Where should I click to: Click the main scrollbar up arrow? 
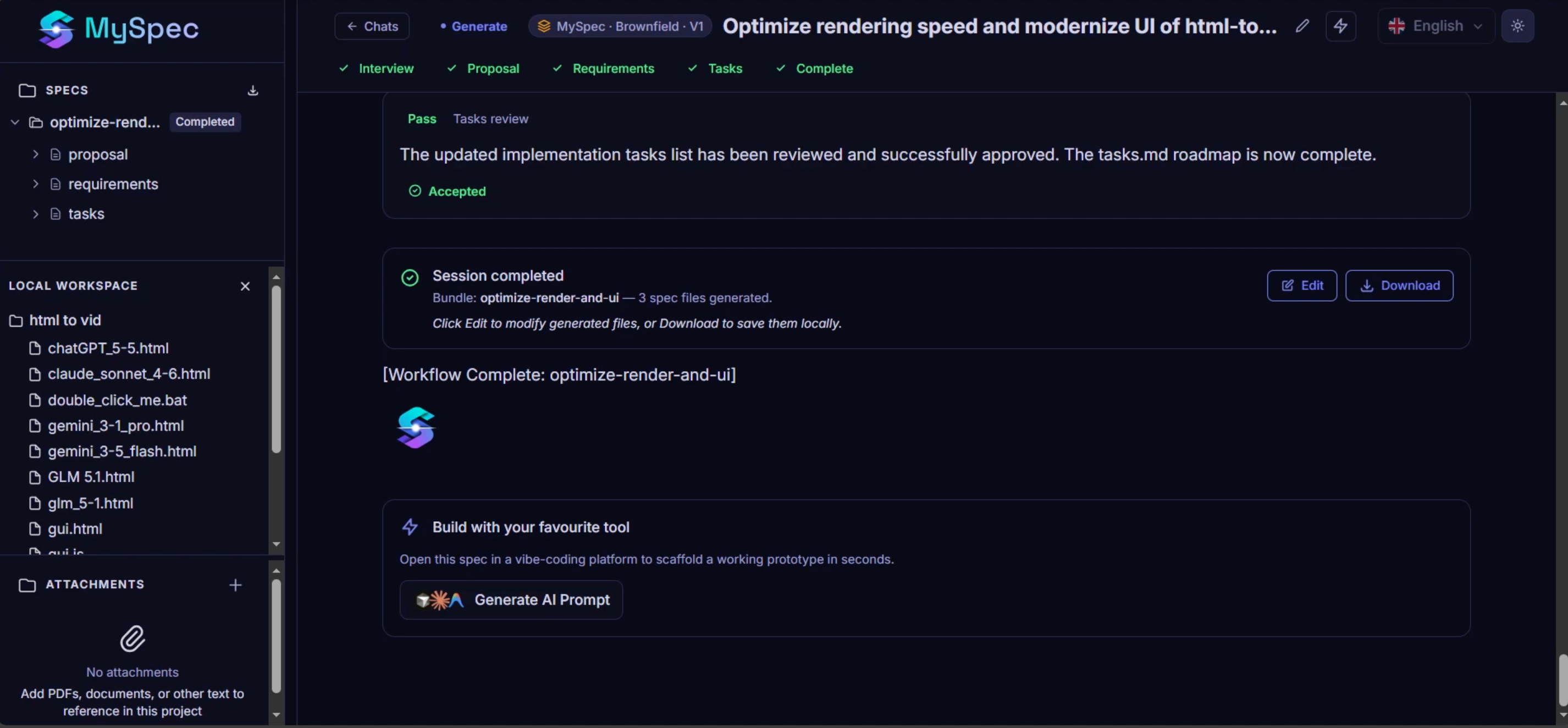[x=1563, y=103]
